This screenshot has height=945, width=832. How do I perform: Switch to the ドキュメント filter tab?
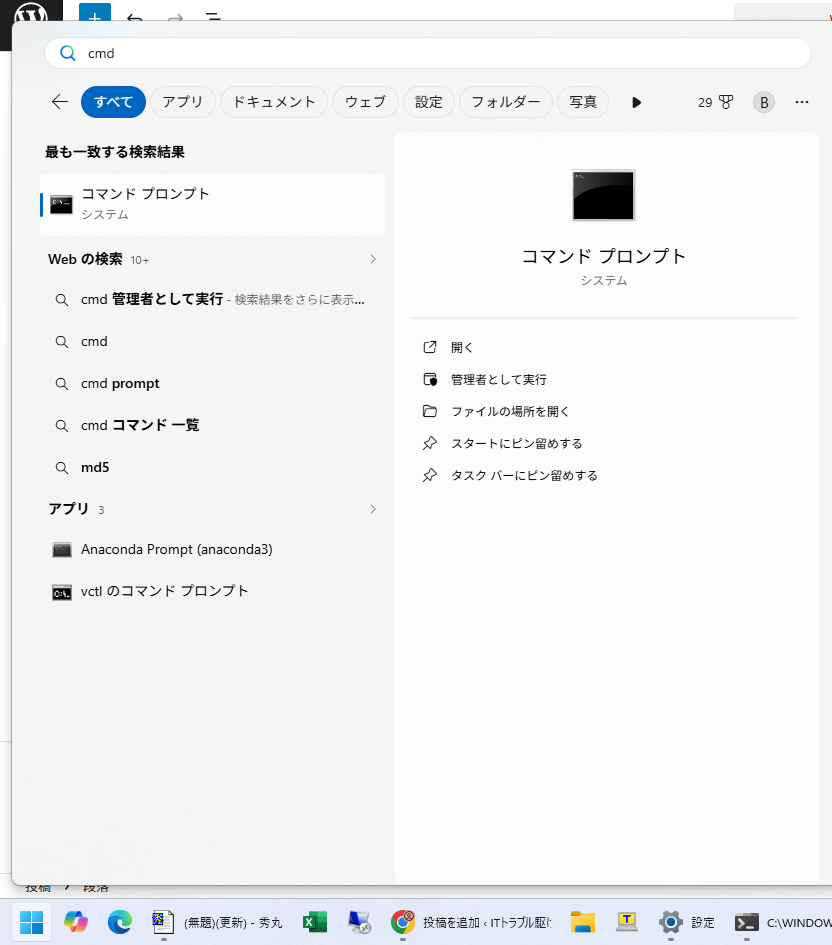[273, 102]
